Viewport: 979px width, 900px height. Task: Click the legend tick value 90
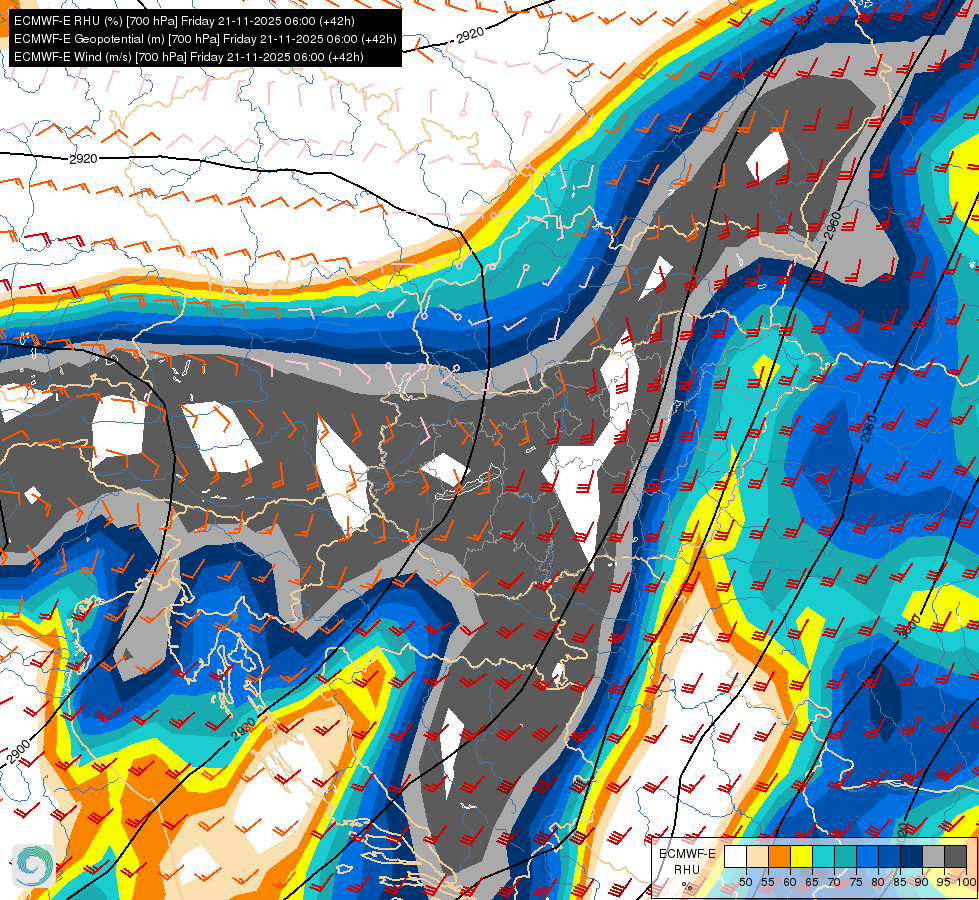(x=922, y=882)
